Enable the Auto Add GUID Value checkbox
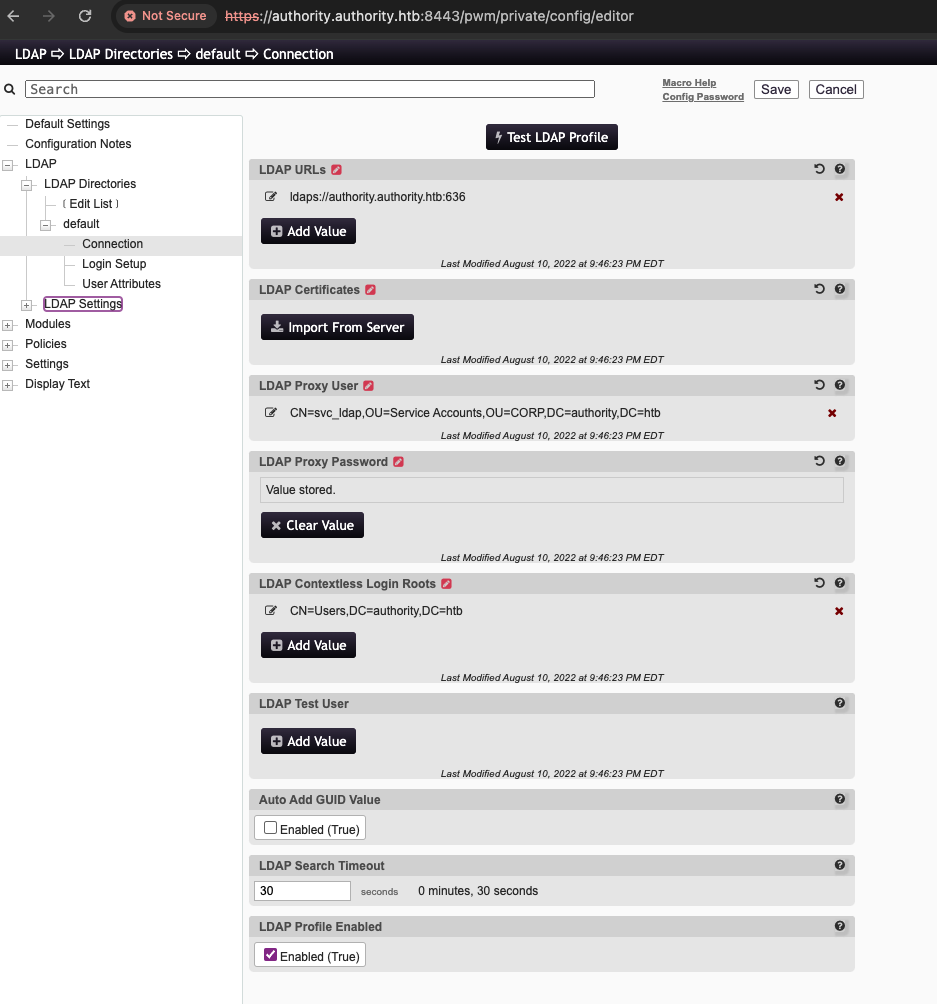Screen dimensions: 937x1004 [269, 827]
